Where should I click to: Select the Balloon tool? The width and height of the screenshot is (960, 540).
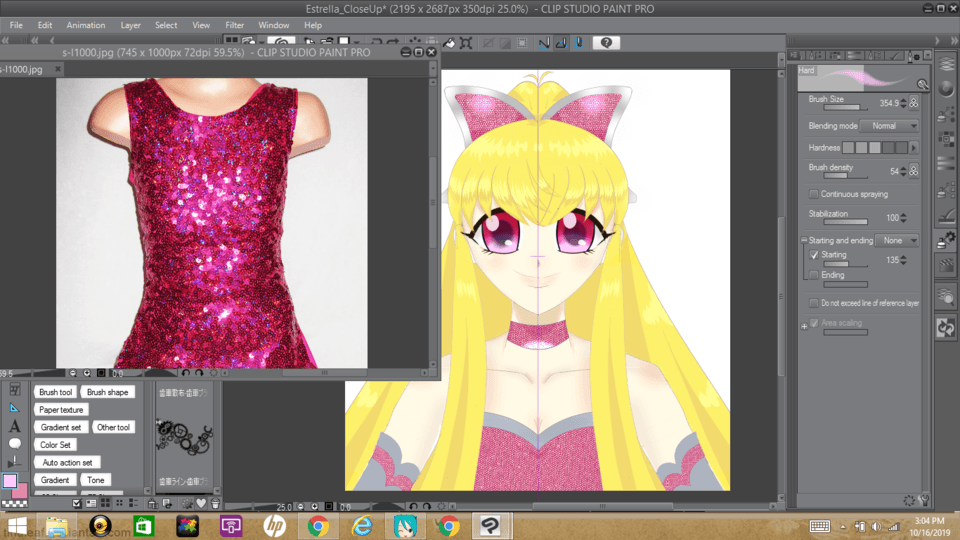(14, 443)
